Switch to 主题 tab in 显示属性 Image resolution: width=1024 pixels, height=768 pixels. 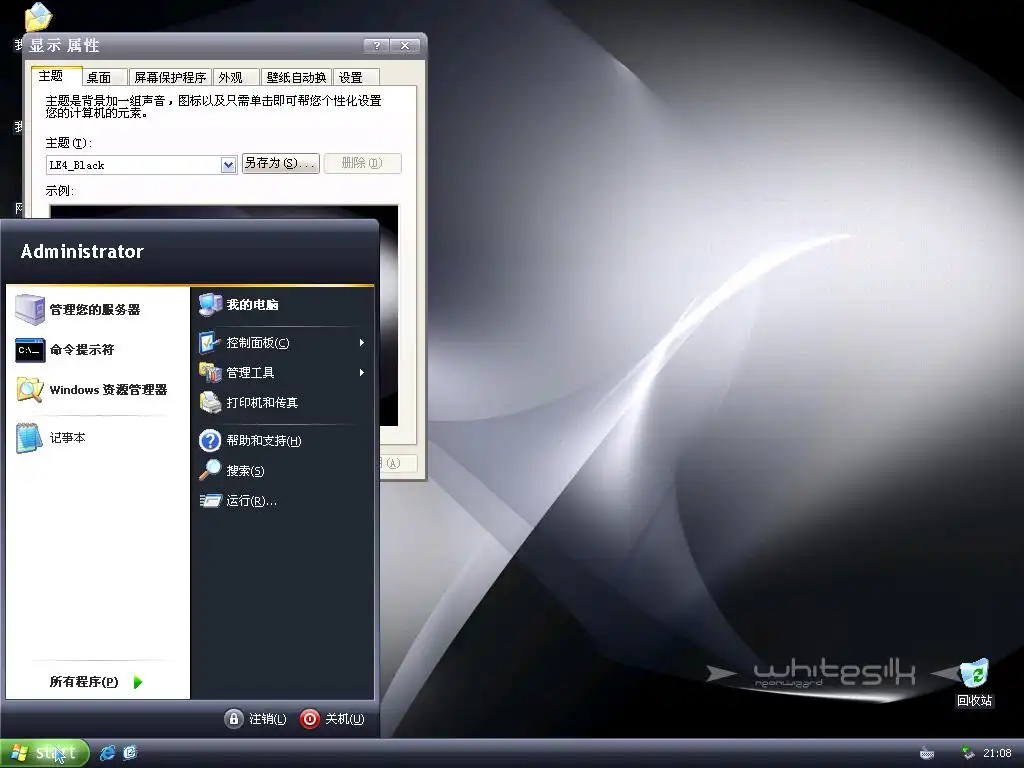coord(57,76)
